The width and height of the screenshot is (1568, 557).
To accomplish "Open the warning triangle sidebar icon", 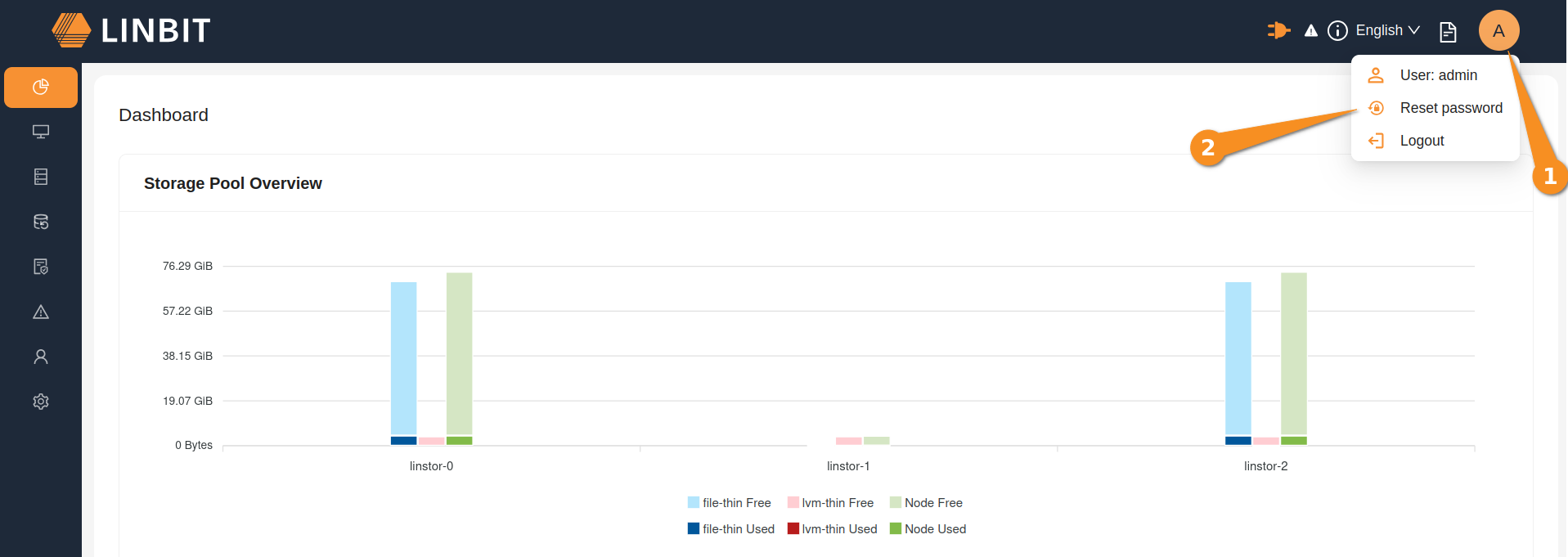I will tap(41, 312).
